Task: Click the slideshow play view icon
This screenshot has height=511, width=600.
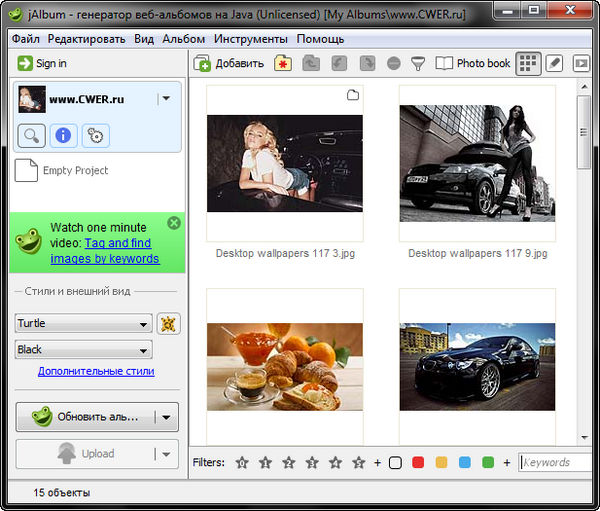Action: pos(581,63)
